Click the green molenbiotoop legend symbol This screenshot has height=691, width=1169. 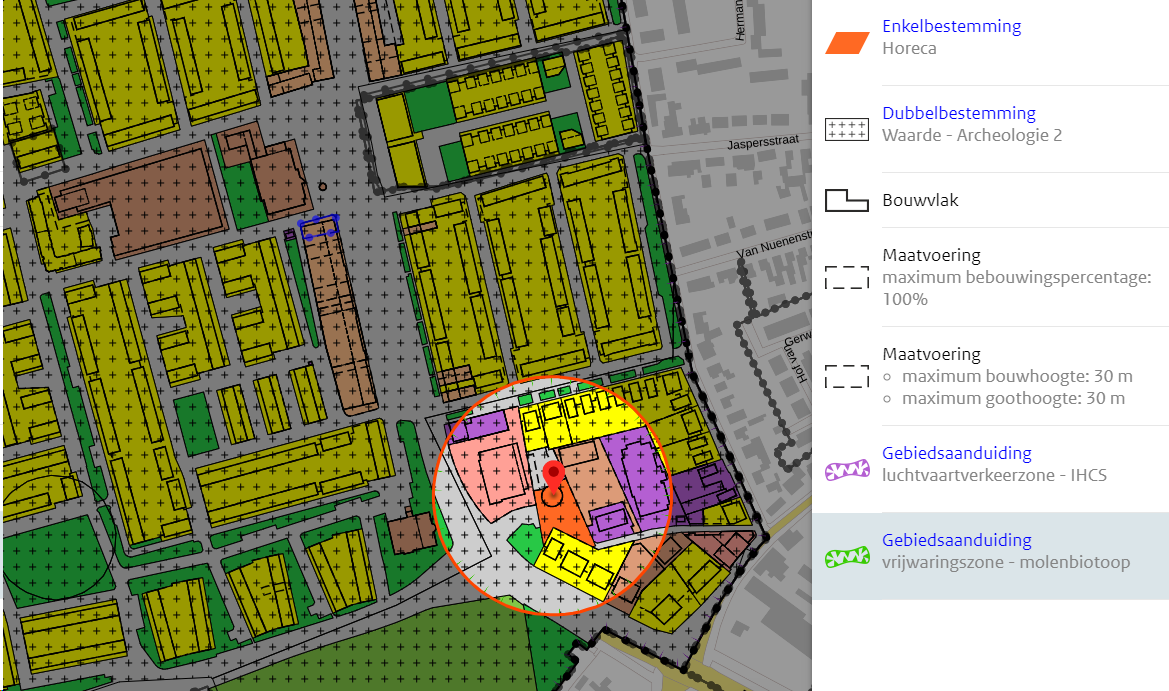point(847,557)
